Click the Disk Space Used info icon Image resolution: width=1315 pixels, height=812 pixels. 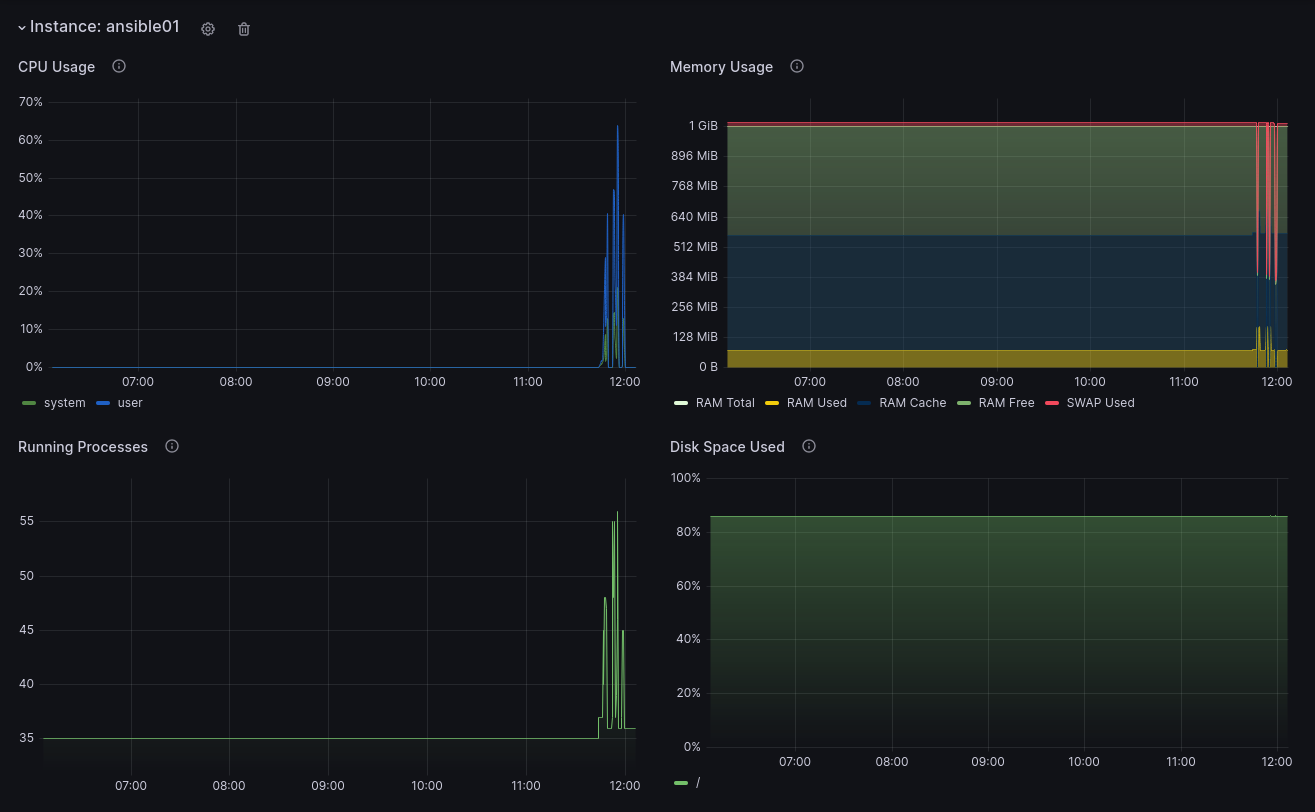[x=809, y=447]
